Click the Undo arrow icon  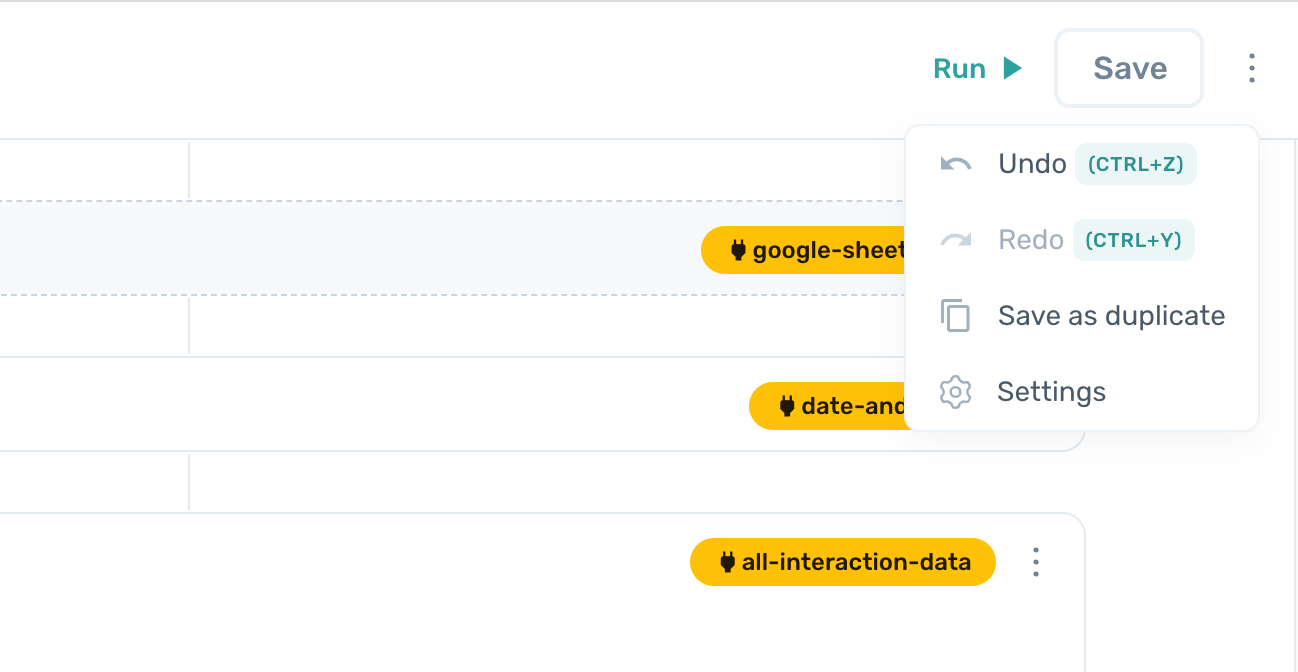tap(955, 164)
